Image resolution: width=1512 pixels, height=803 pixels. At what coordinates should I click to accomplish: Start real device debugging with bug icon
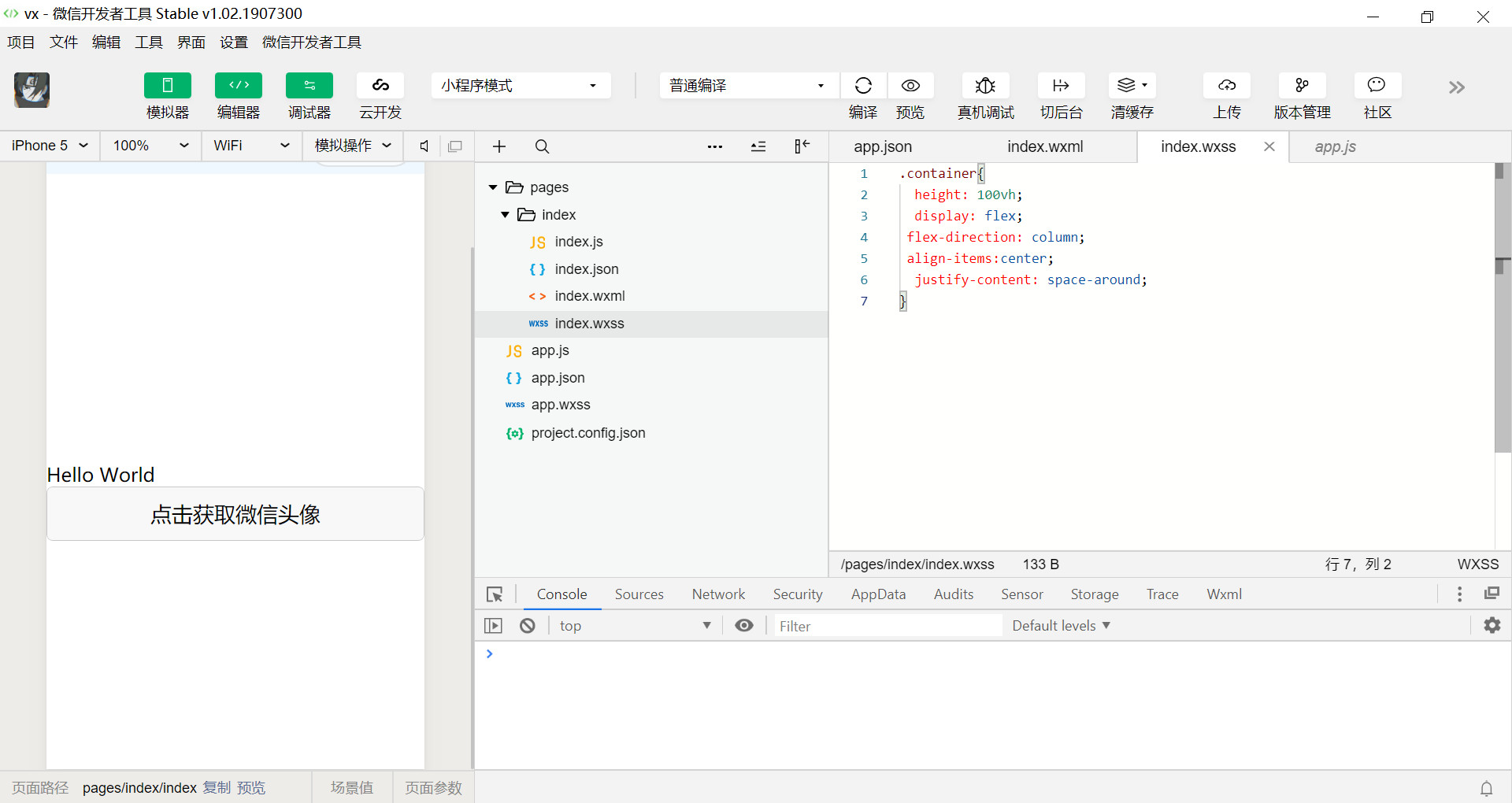985,86
